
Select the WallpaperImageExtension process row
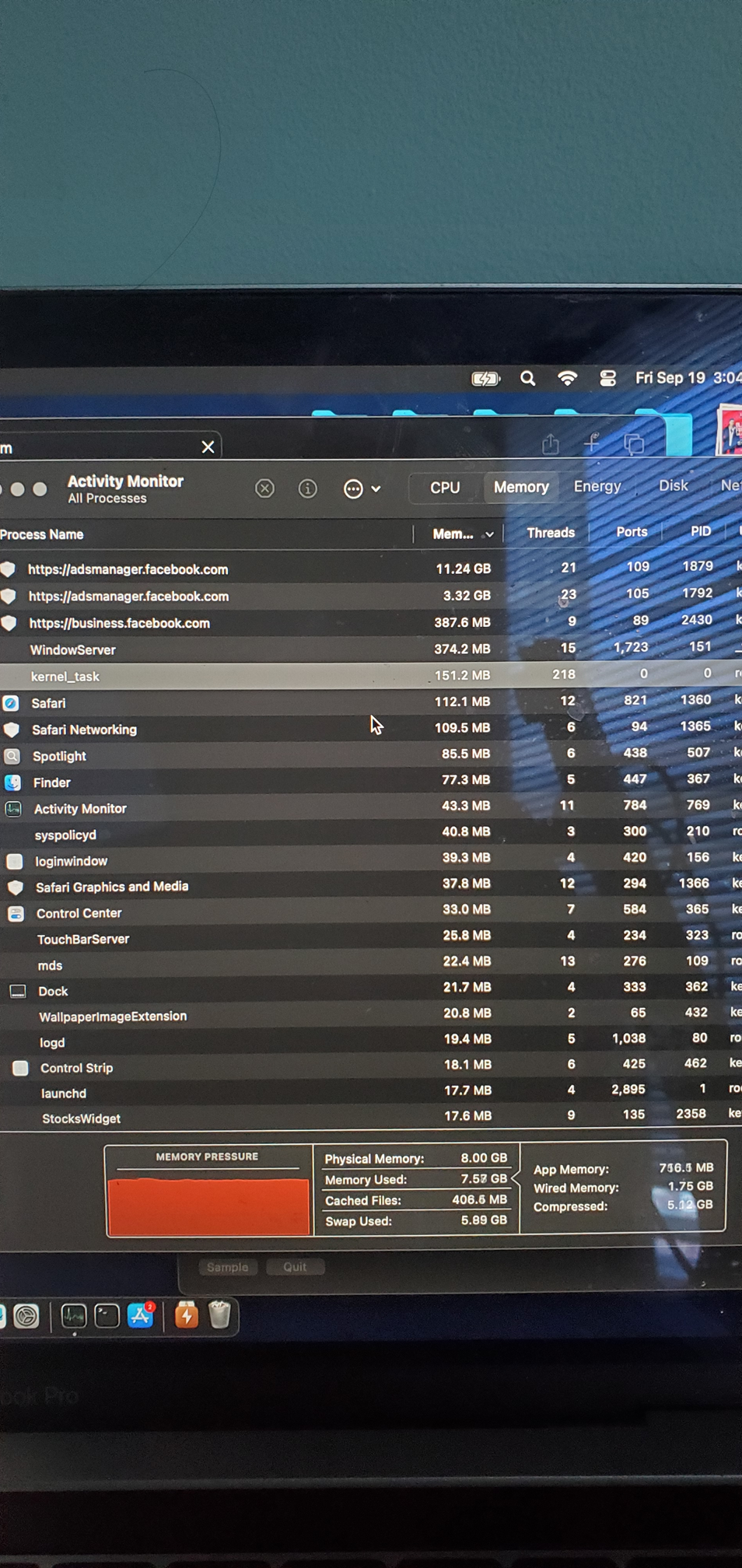(371, 1016)
